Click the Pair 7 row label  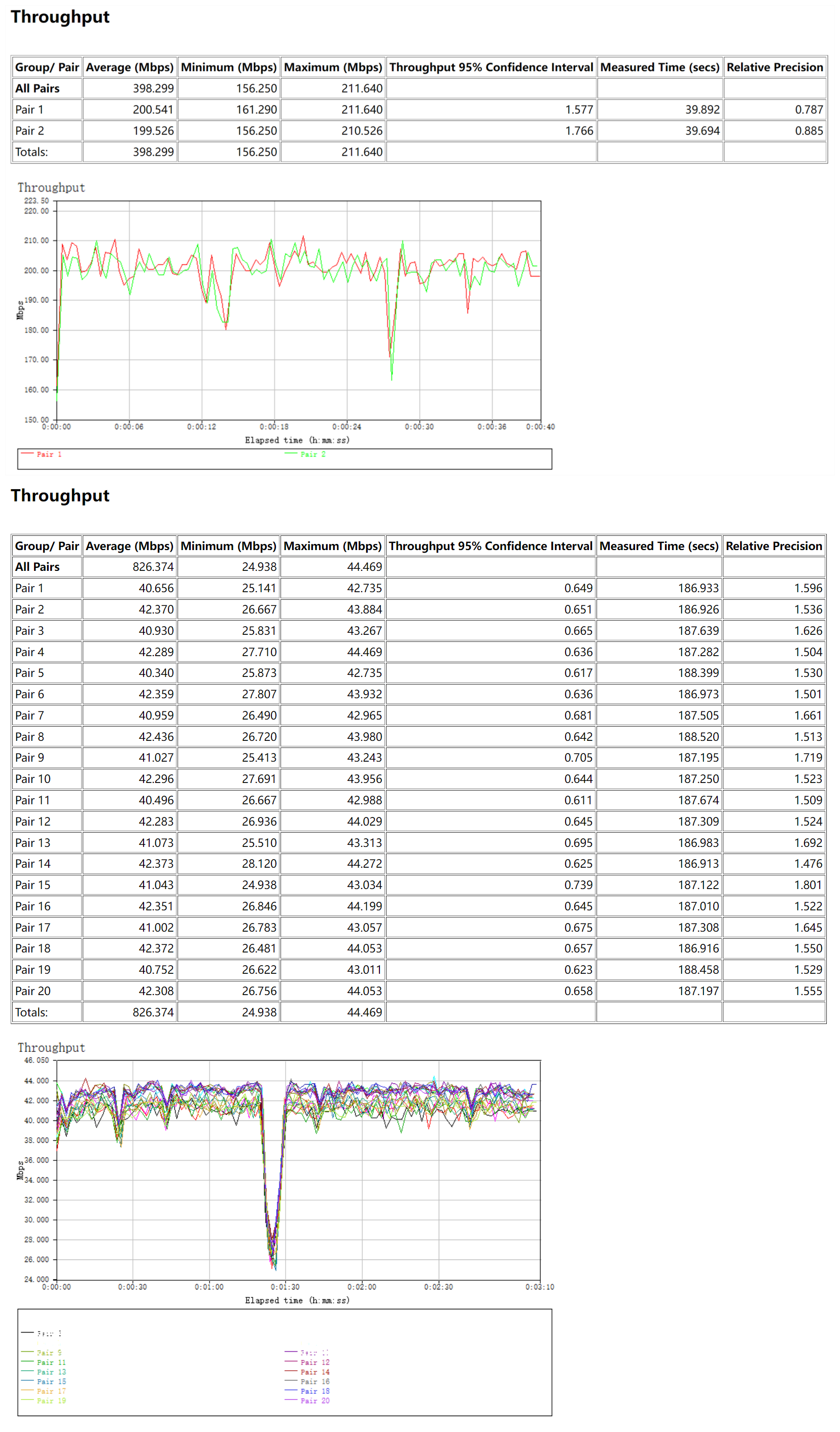(29, 715)
